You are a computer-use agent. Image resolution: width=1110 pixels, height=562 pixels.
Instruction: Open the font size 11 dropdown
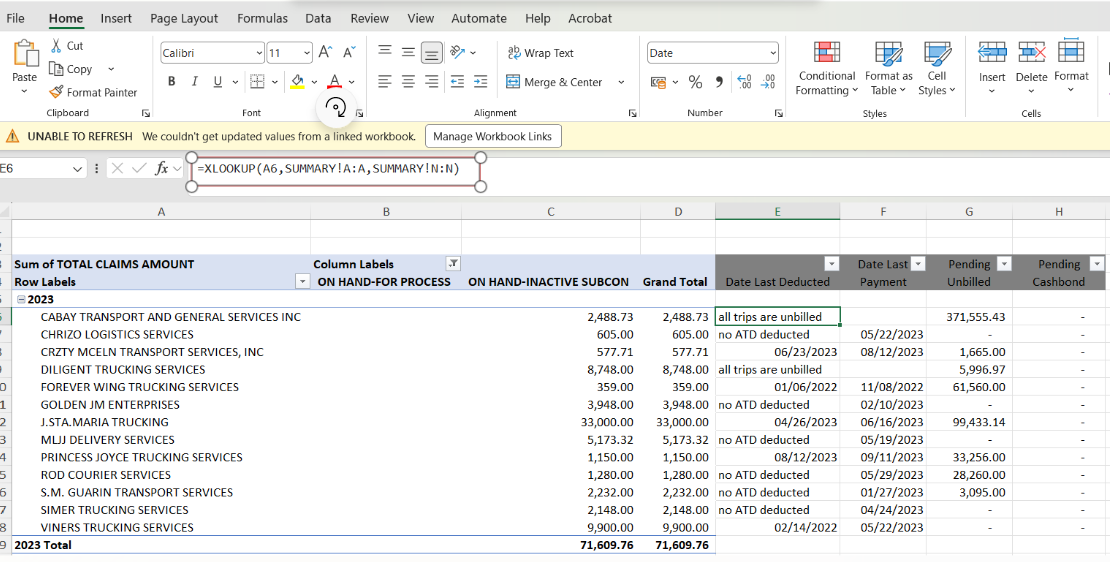coord(307,53)
